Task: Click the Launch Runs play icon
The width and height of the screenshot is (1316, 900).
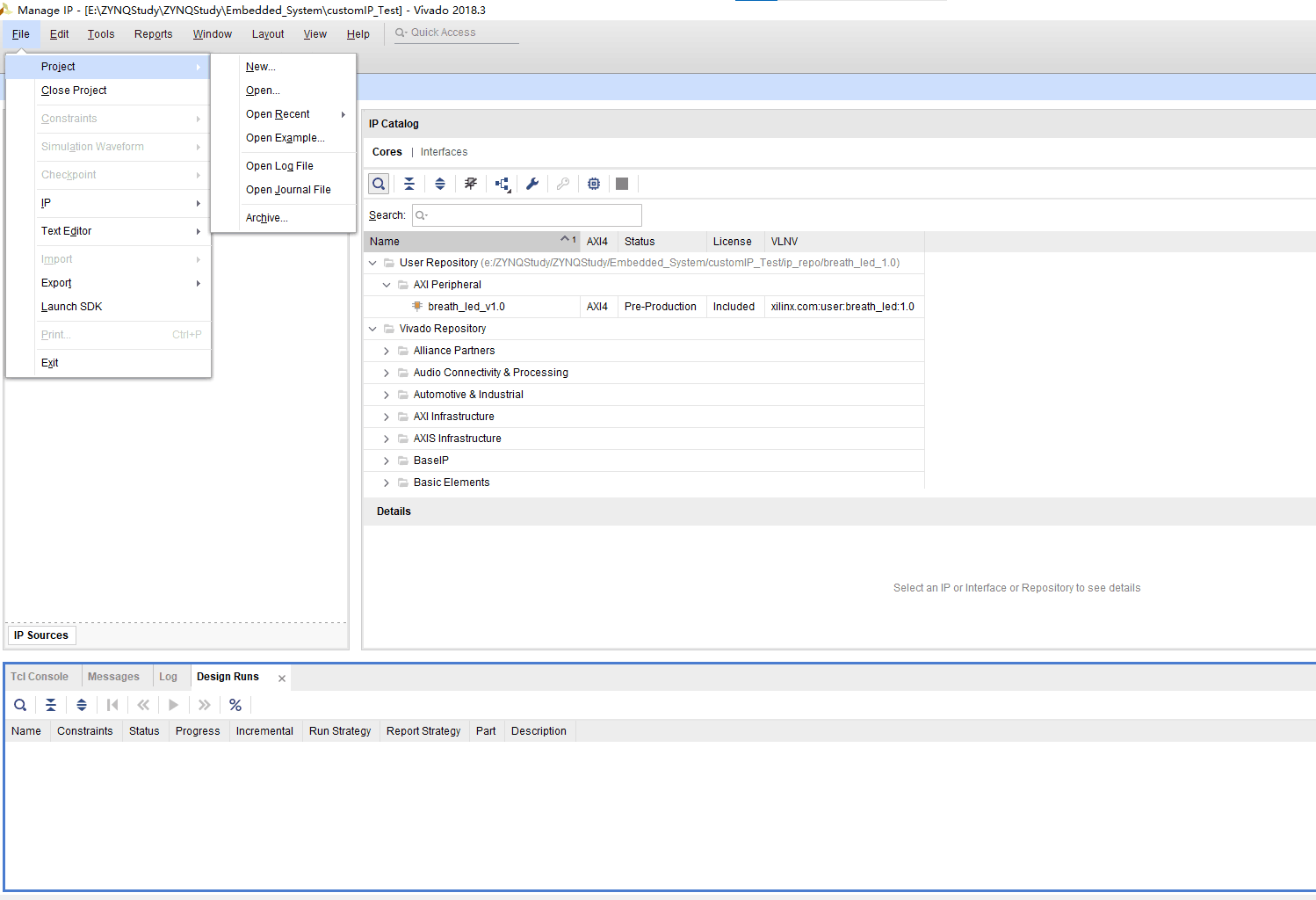Action: click(174, 705)
